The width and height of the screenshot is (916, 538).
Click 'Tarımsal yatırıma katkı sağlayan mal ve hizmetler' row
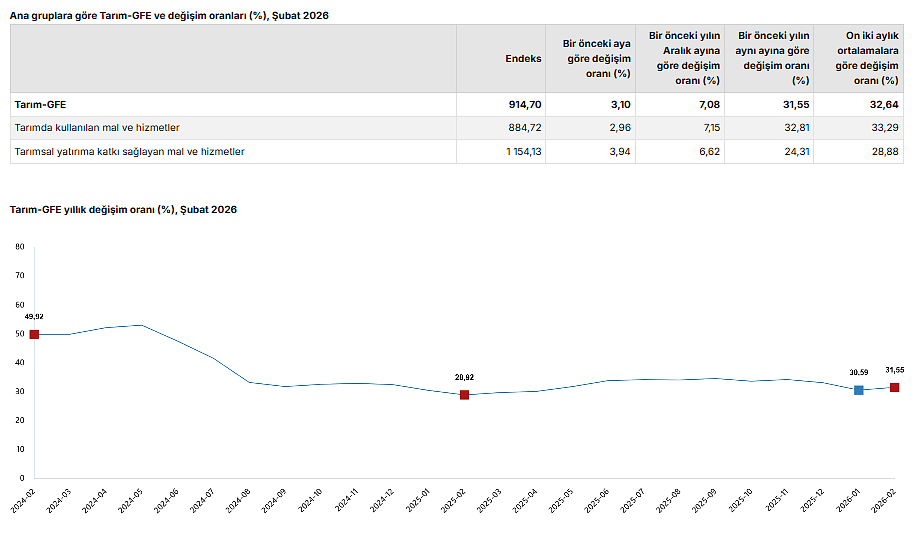[129, 152]
